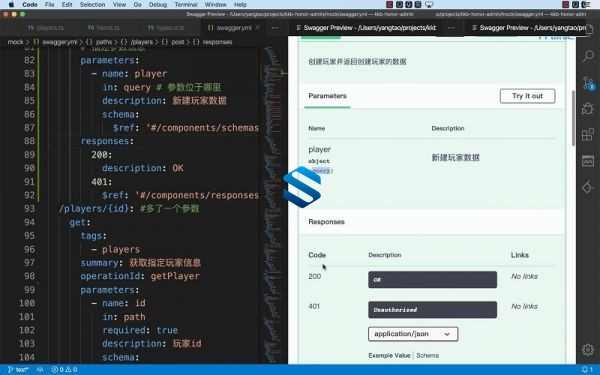Screen dimensions: 600x375
Task: Click the Unauthorized description box for 401
Action: tap(432, 310)
